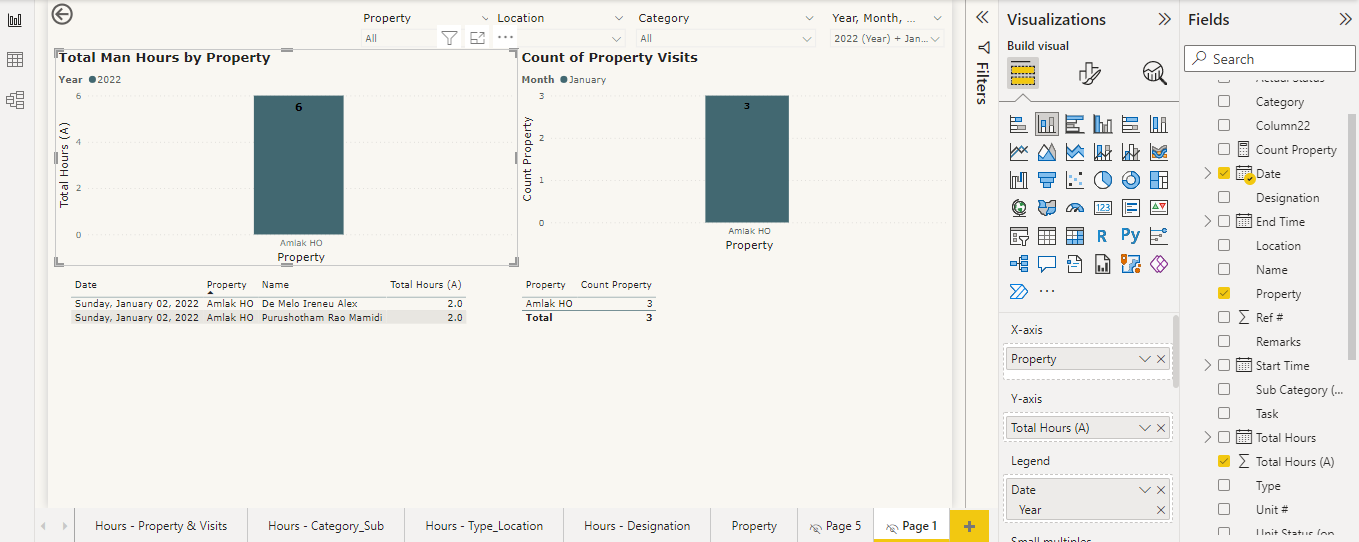Image resolution: width=1359 pixels, height=542 pixels.
Task: Choose Waterfall chart visualization
Action: click(x=1019, y=180)
